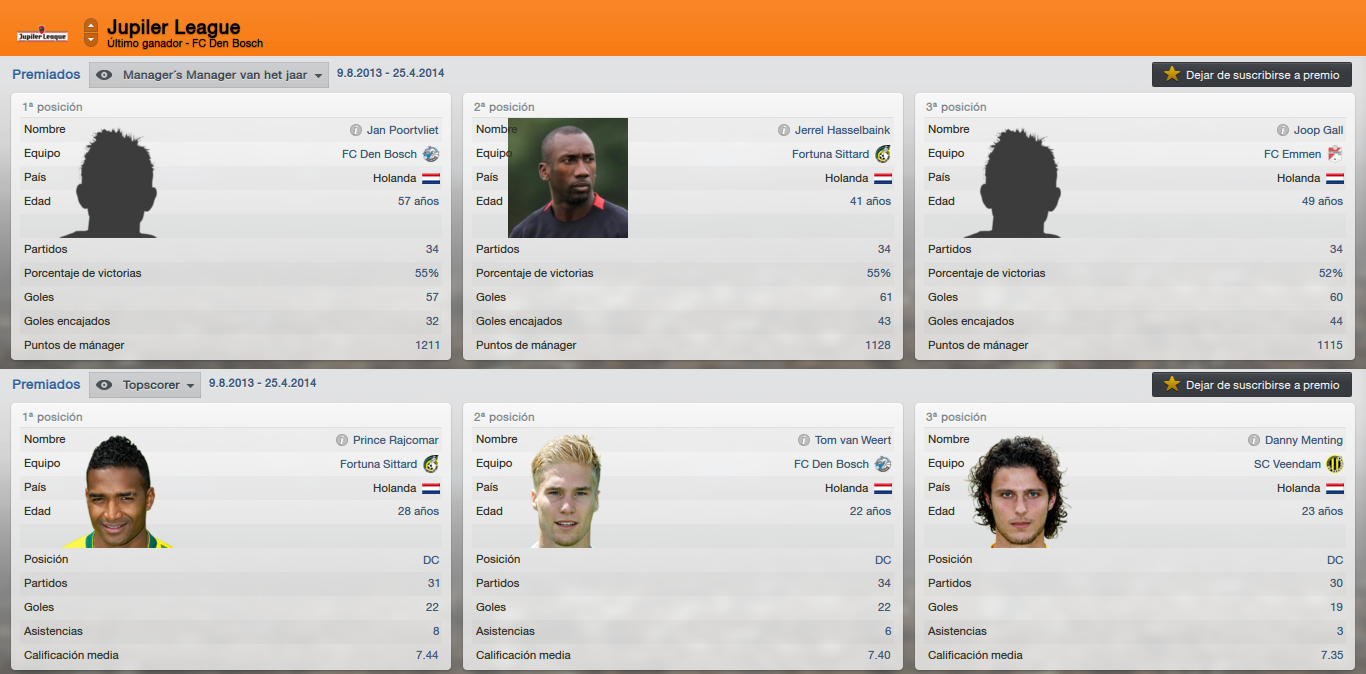Open the FC Den Bosch link for Jan Poortvliet

(x=379, y=154)
